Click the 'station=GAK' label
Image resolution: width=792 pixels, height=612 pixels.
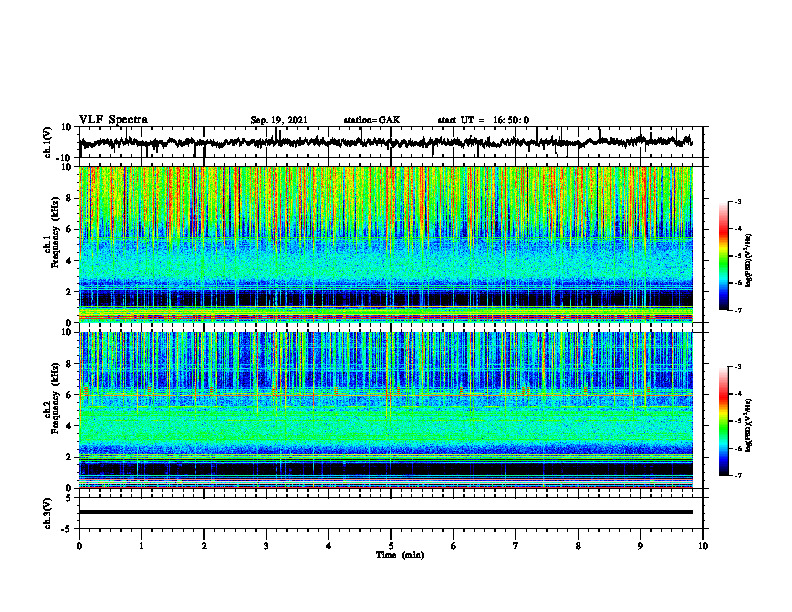[x=372, y=120]
